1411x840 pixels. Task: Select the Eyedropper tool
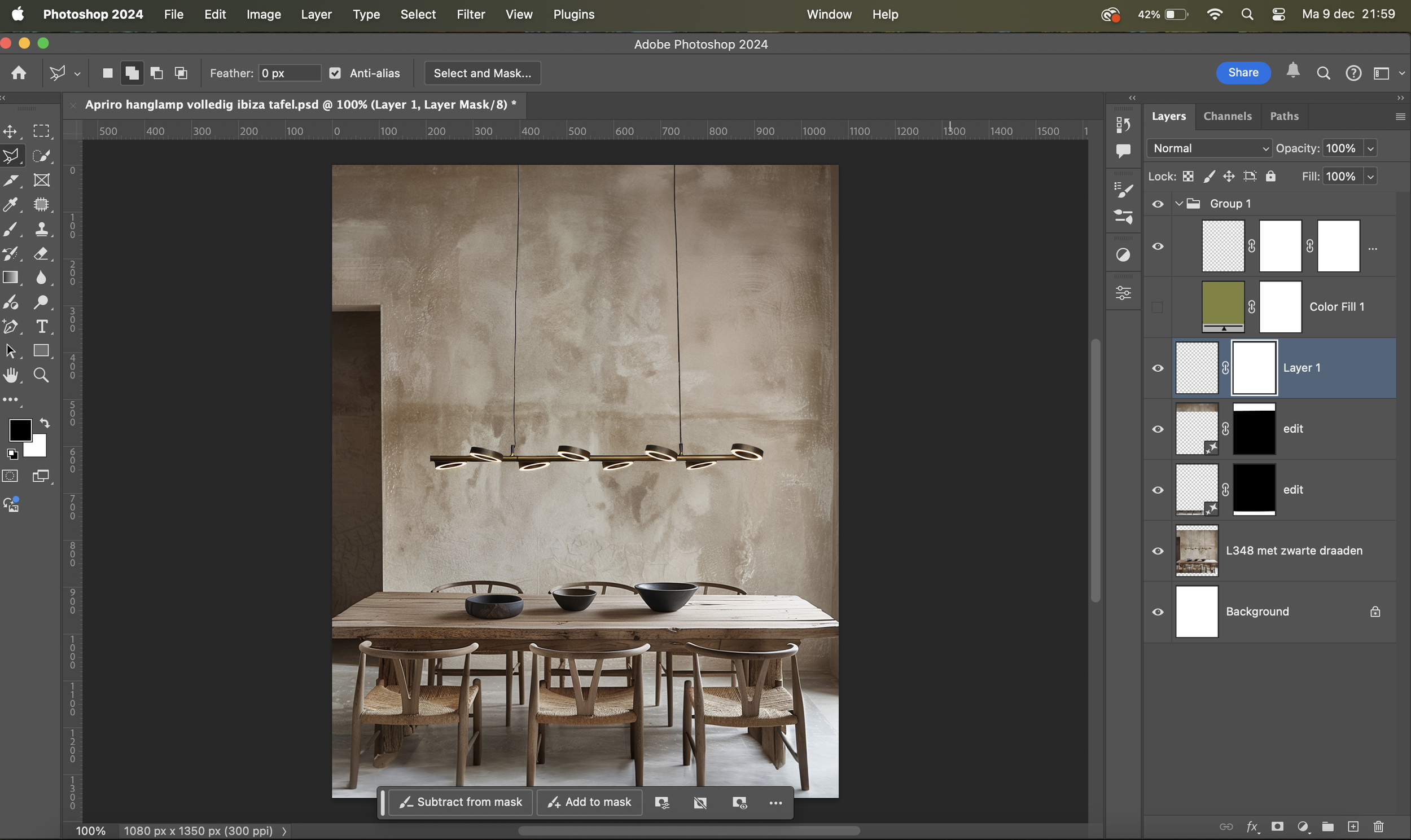10,205
